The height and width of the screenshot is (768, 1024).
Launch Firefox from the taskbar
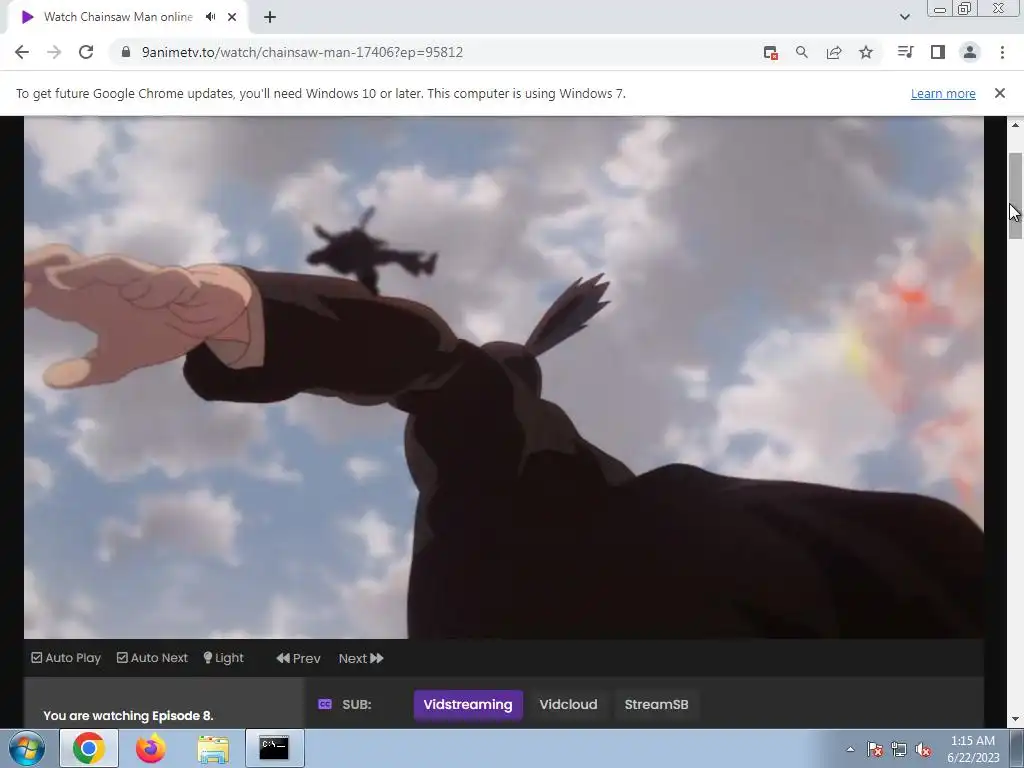click(x=150, y=748)
